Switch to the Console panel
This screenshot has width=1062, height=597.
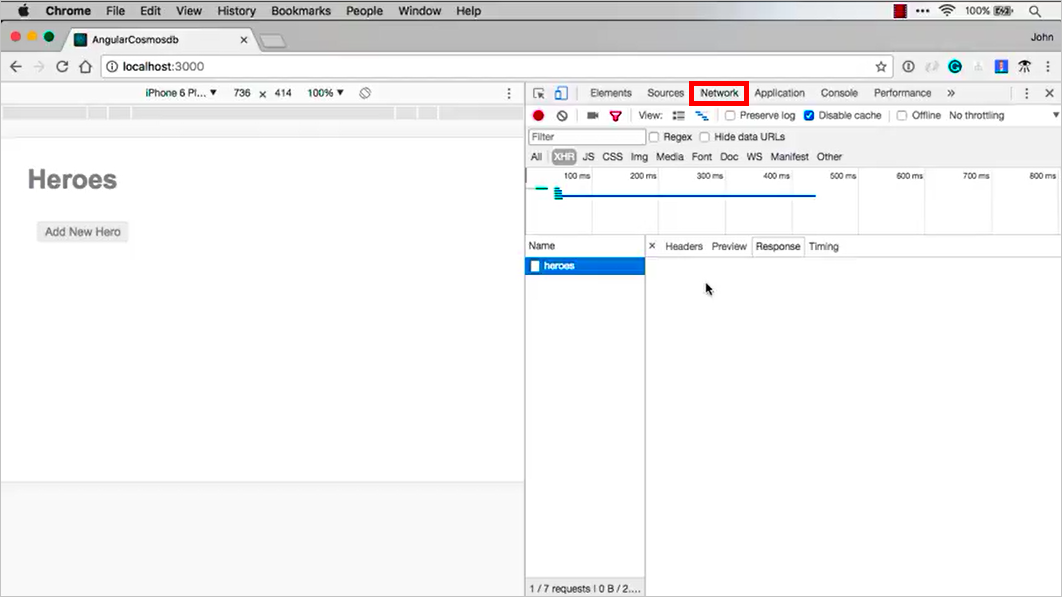839,92
